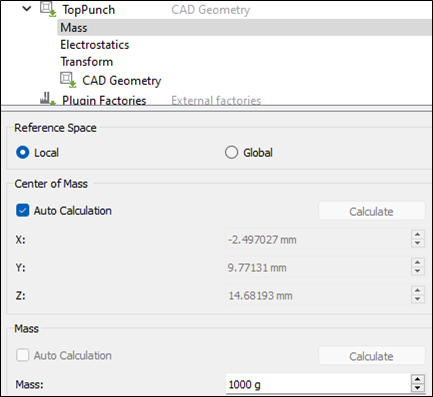Select the TopPunch tree item
The height and width of the screenshot is (397, 433).
click(89, 10)
